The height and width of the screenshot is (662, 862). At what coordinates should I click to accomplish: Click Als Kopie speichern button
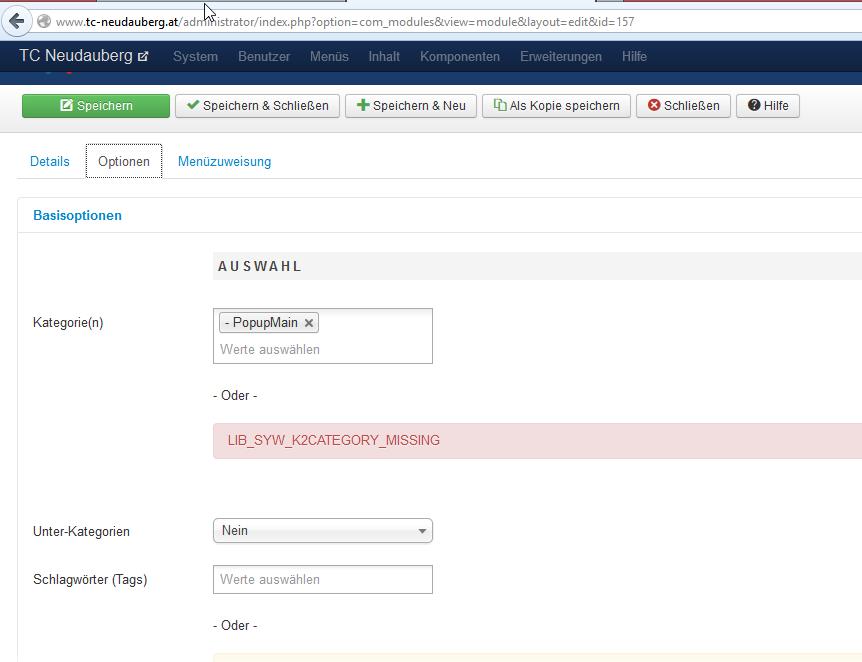pyautogui.click(x=556, y=106)
